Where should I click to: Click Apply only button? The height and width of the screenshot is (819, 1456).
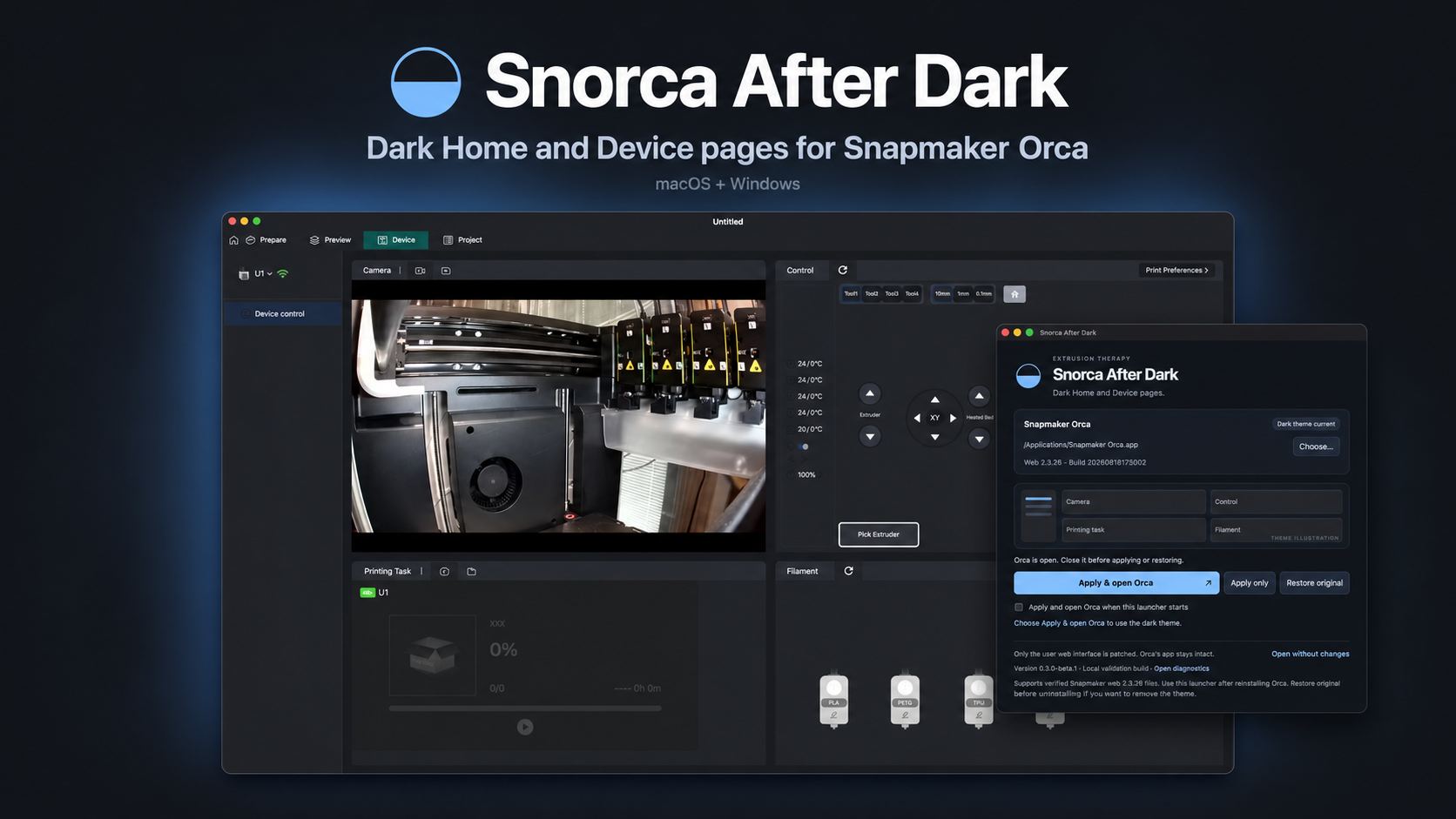[1249, 583]
